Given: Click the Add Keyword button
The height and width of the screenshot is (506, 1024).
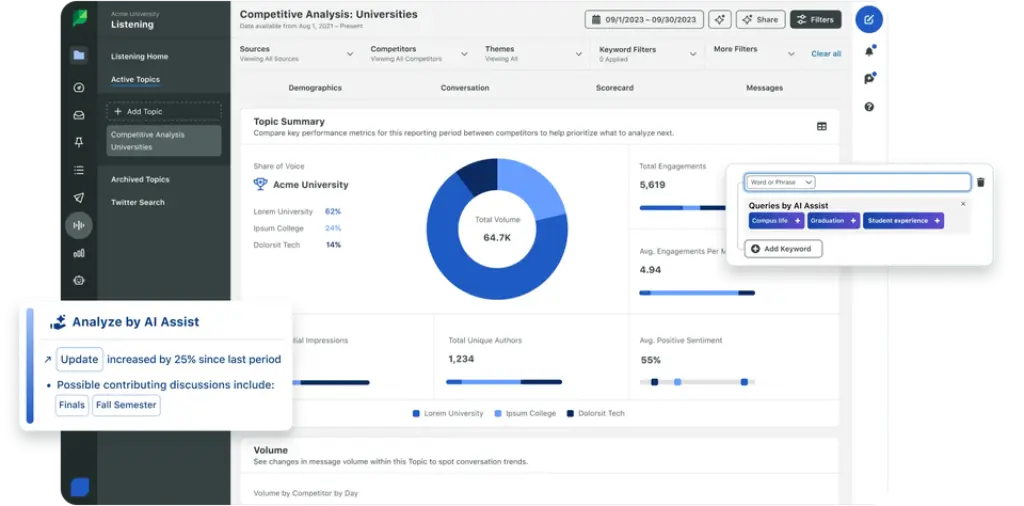Looking at the screenshot, I should tap(783, 249).
